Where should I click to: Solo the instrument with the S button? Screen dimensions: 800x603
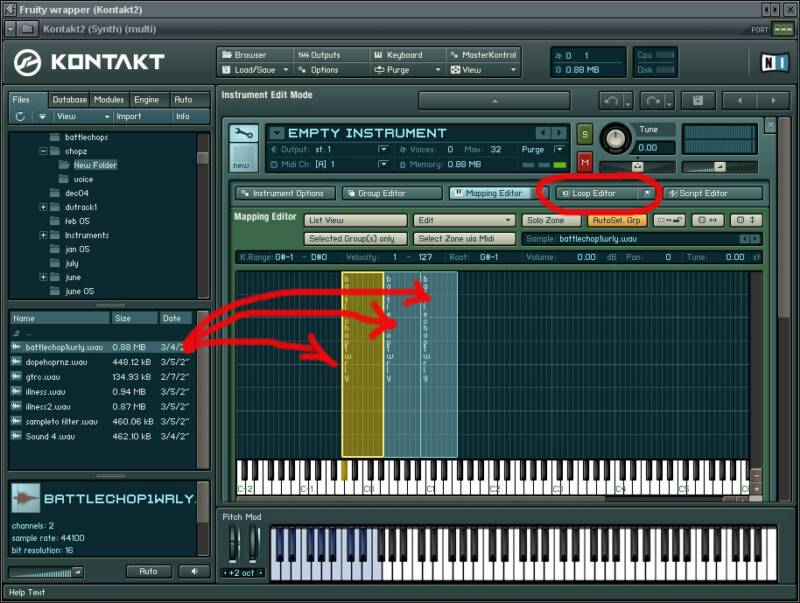tap(585, 135)
